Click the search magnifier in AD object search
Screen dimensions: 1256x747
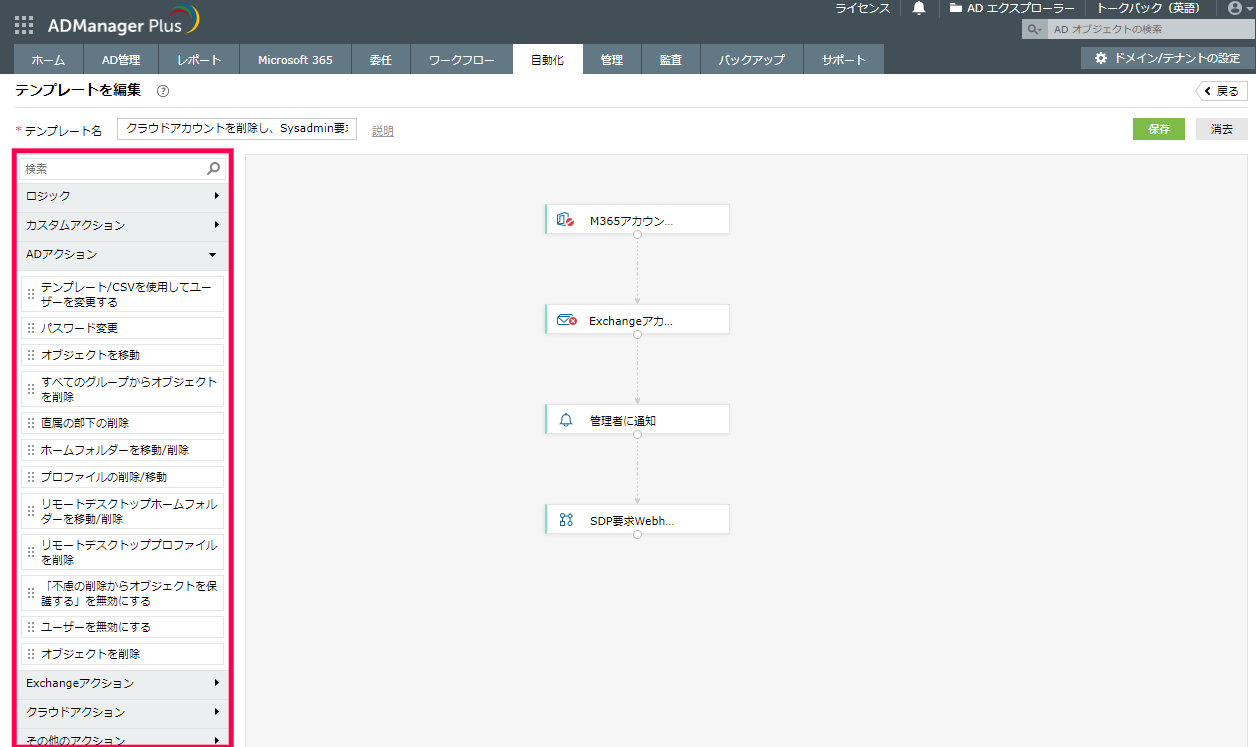1032,30
